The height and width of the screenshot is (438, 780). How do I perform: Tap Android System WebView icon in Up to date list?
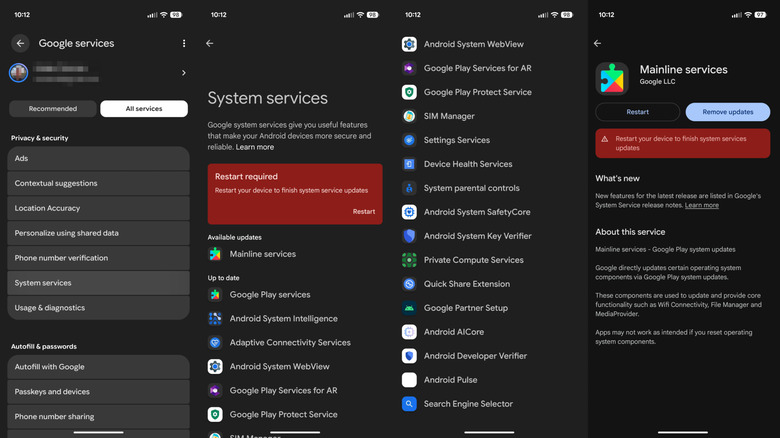pyautogui.click(x=215, y=366)
